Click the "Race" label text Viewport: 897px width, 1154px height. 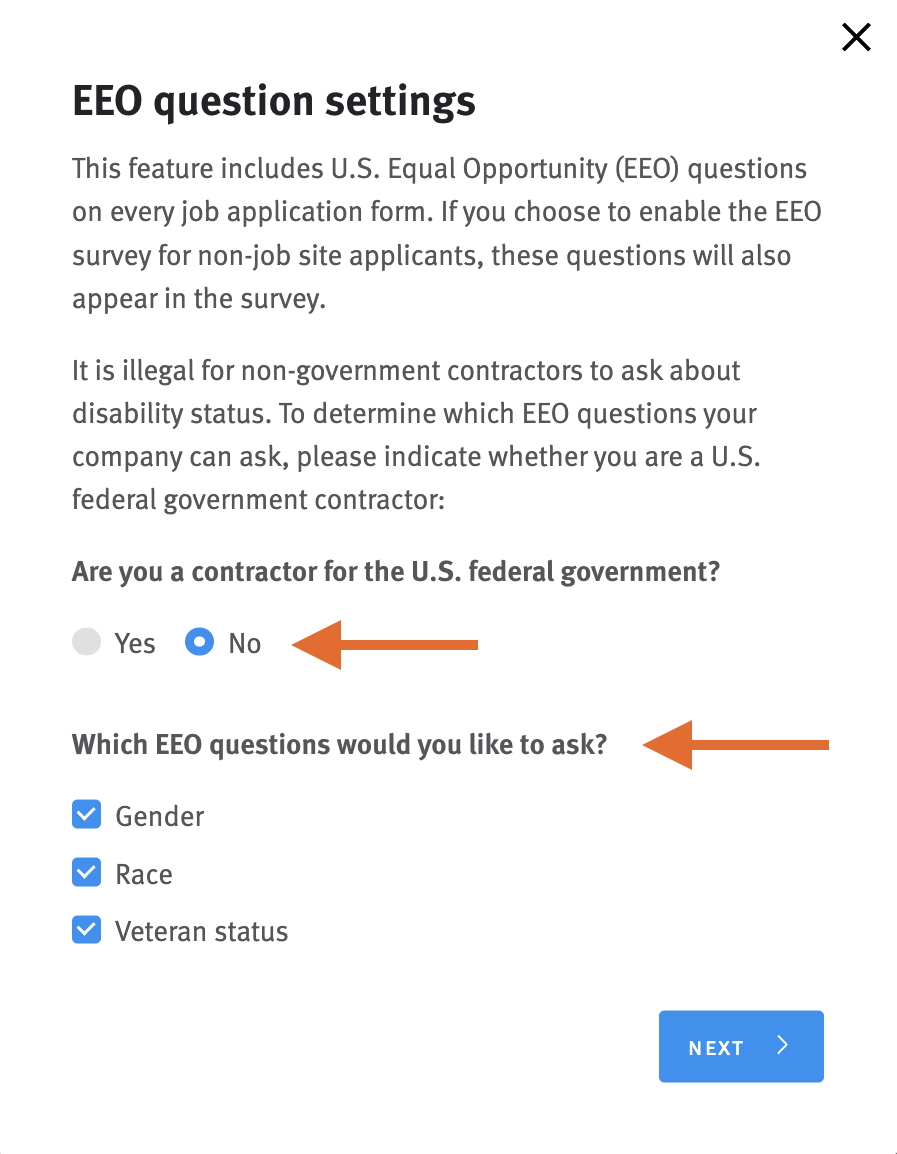pos(144,874)
